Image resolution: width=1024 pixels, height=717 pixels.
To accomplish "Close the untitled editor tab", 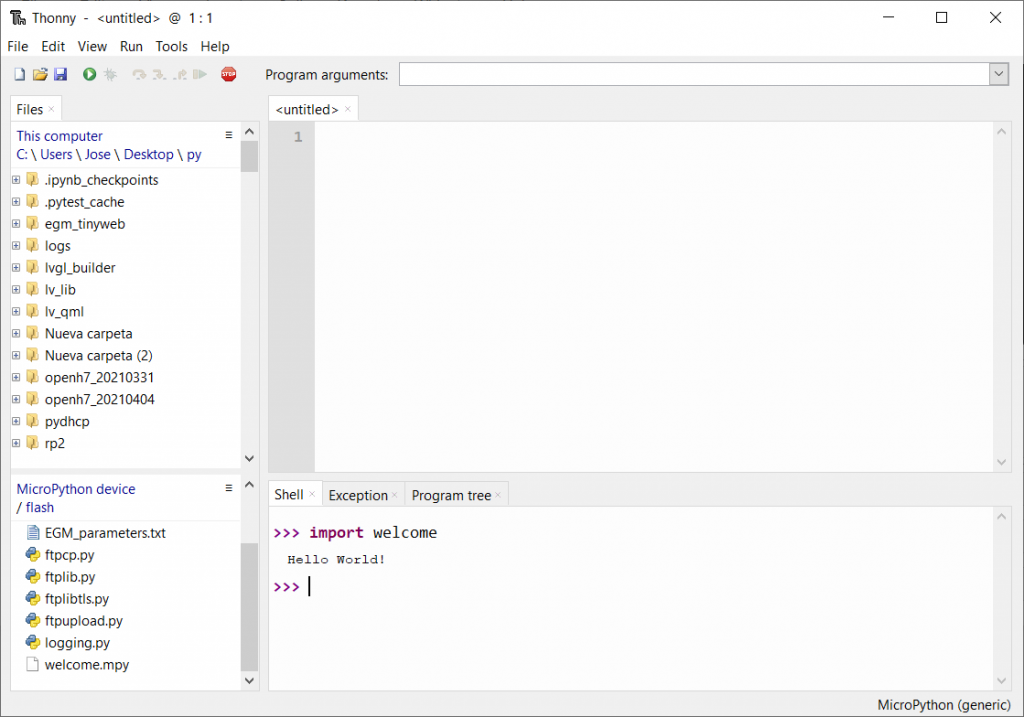I will pyautogui.click(x=348, y=109).
